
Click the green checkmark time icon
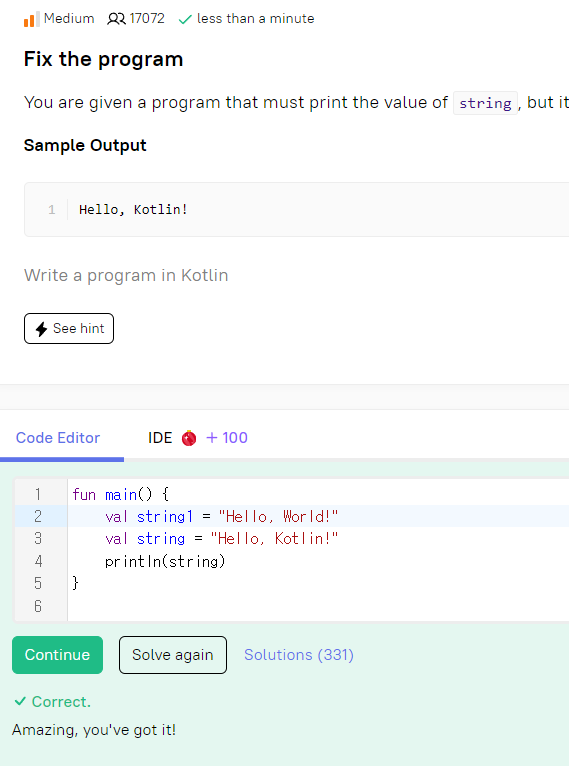coord(185,20)
